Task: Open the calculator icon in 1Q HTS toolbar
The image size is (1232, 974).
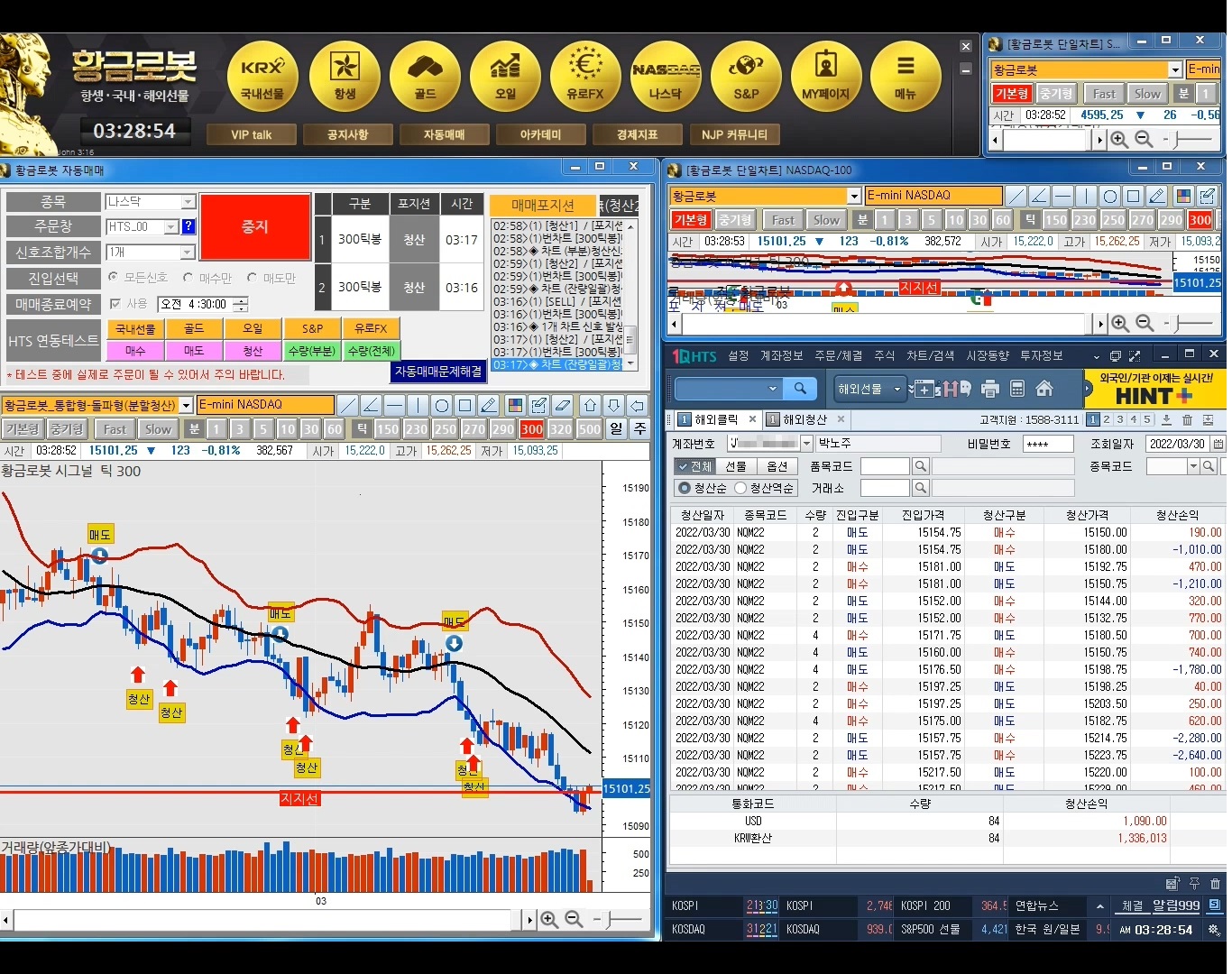Action: click(x=1017, y=389)
